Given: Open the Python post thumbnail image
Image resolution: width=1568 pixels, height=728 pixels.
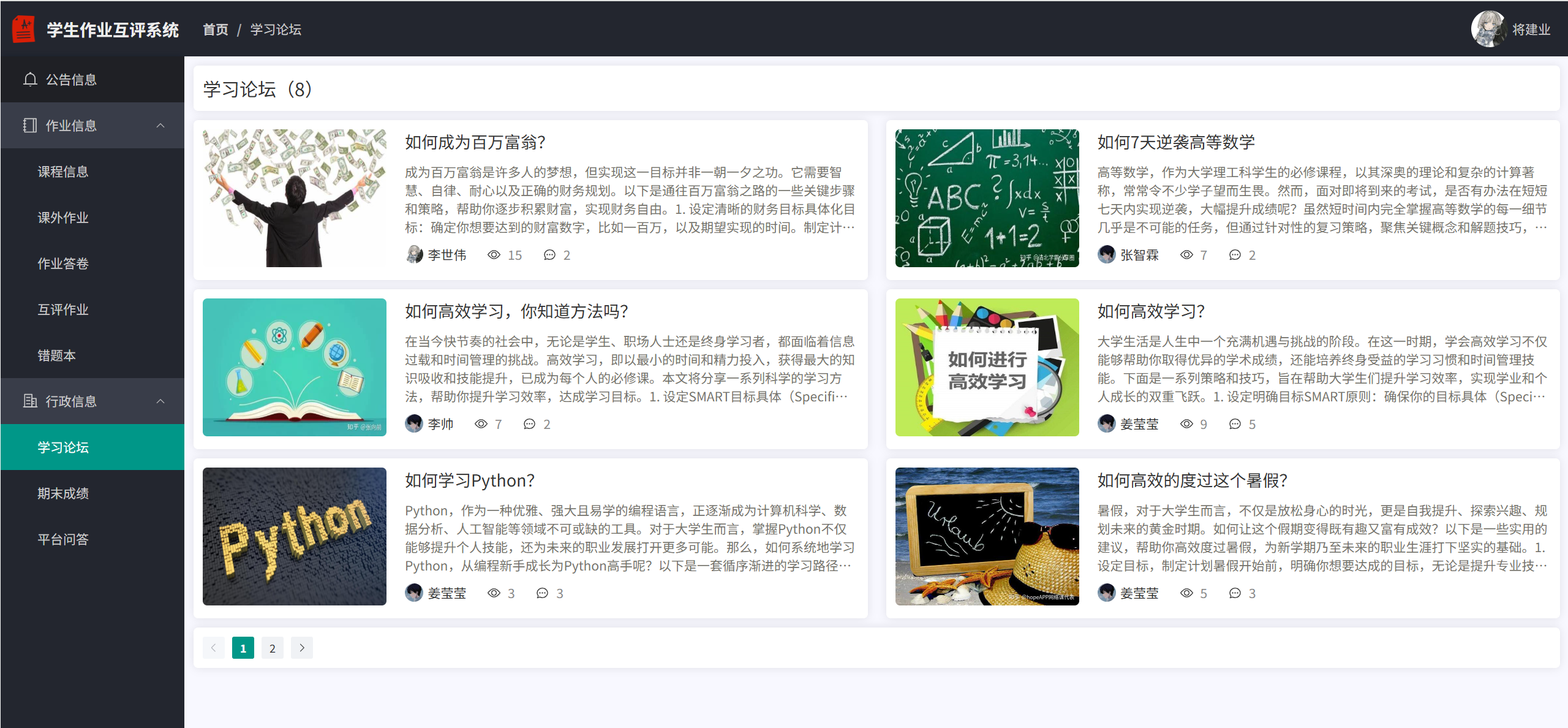Looking at the screenshot, I should coord(295,536).
